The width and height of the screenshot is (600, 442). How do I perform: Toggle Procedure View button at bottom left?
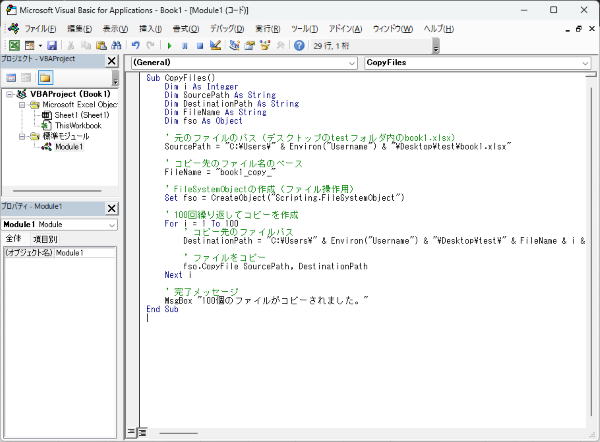pyautogui.click(x=131, y=433)
